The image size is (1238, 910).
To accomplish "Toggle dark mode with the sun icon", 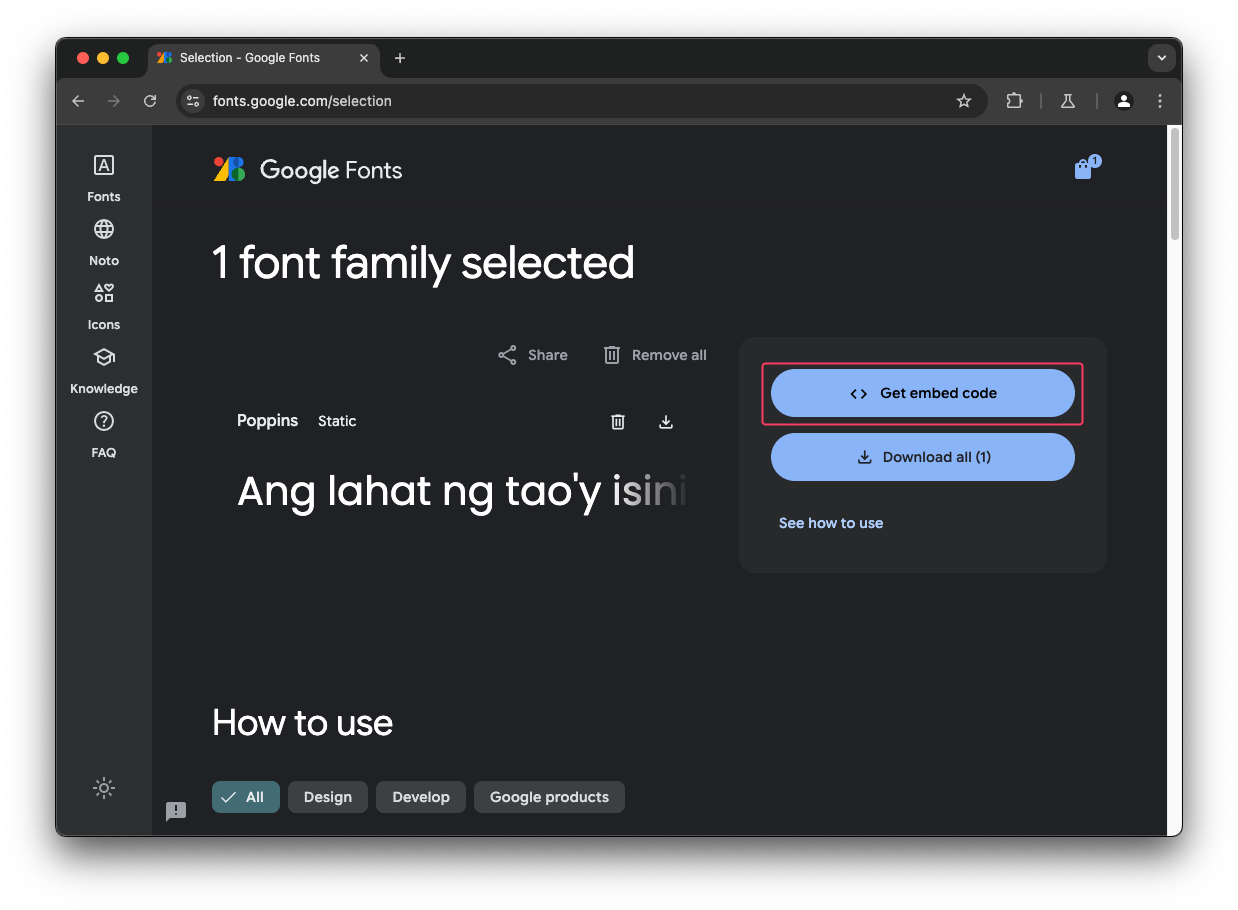I will (104, 788).
